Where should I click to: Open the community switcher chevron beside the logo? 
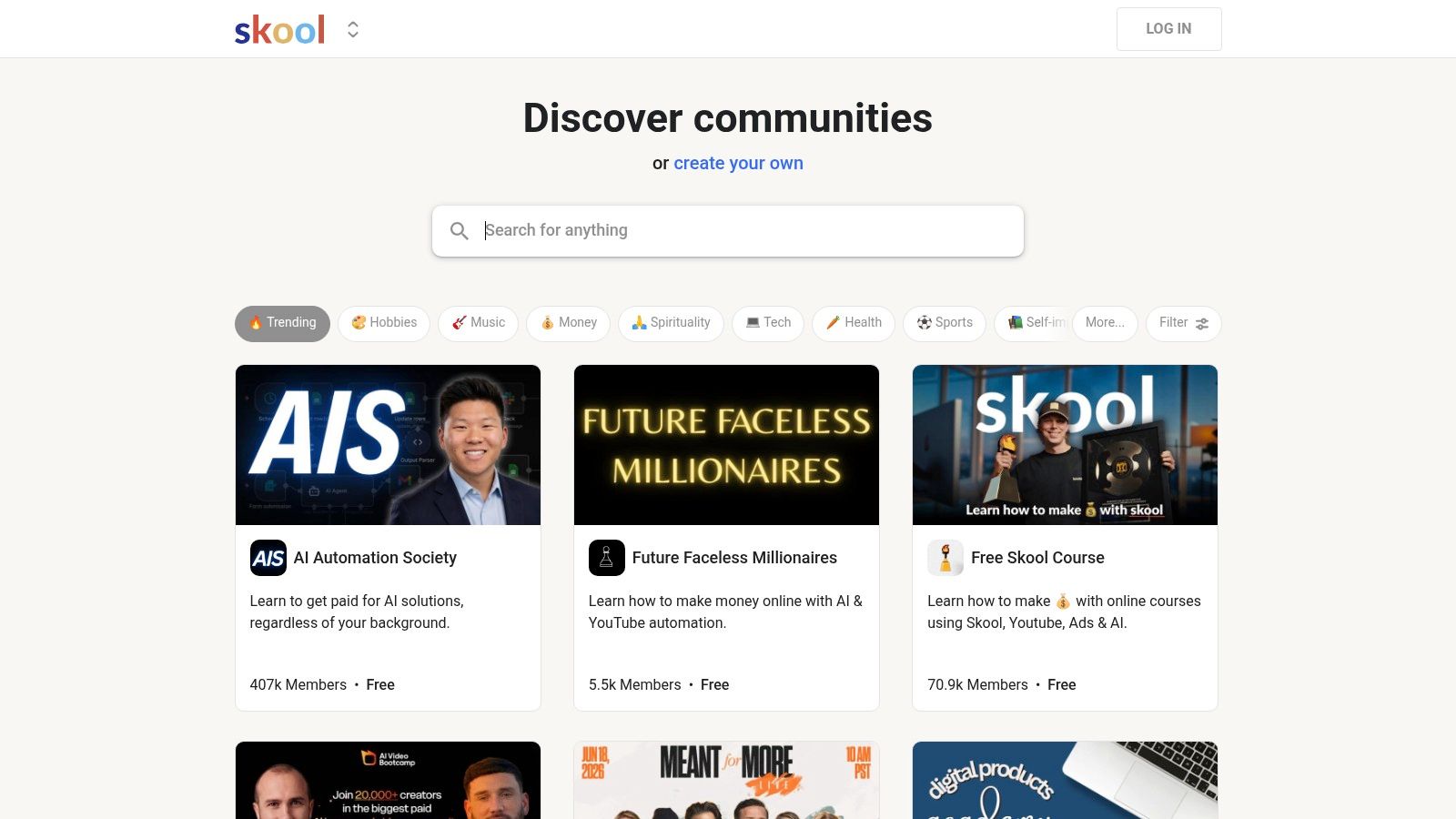click(353, 30)
